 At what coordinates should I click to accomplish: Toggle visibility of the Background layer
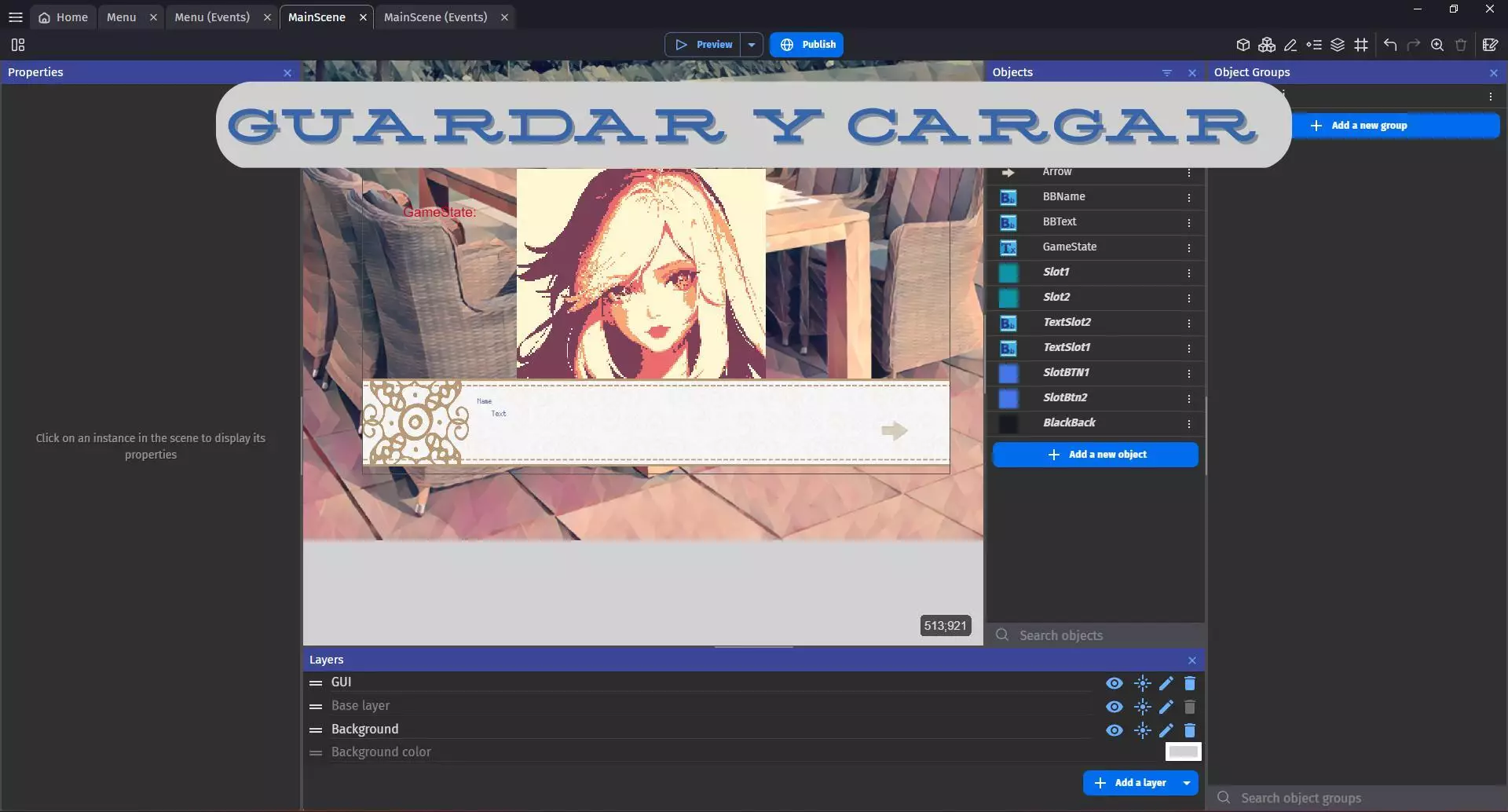point(1115,730)
